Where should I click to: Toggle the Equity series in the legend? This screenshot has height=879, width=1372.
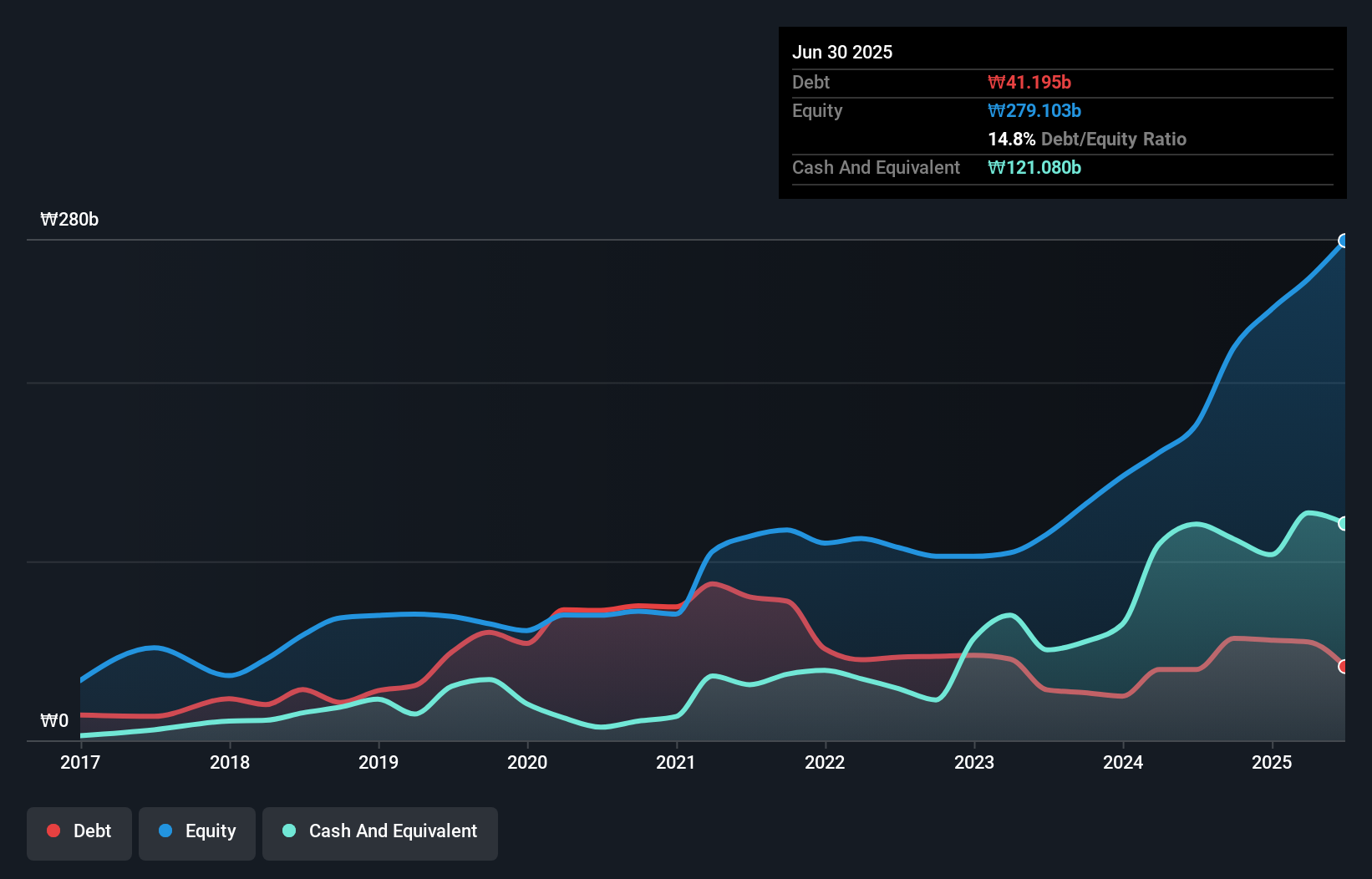[197, 831]
